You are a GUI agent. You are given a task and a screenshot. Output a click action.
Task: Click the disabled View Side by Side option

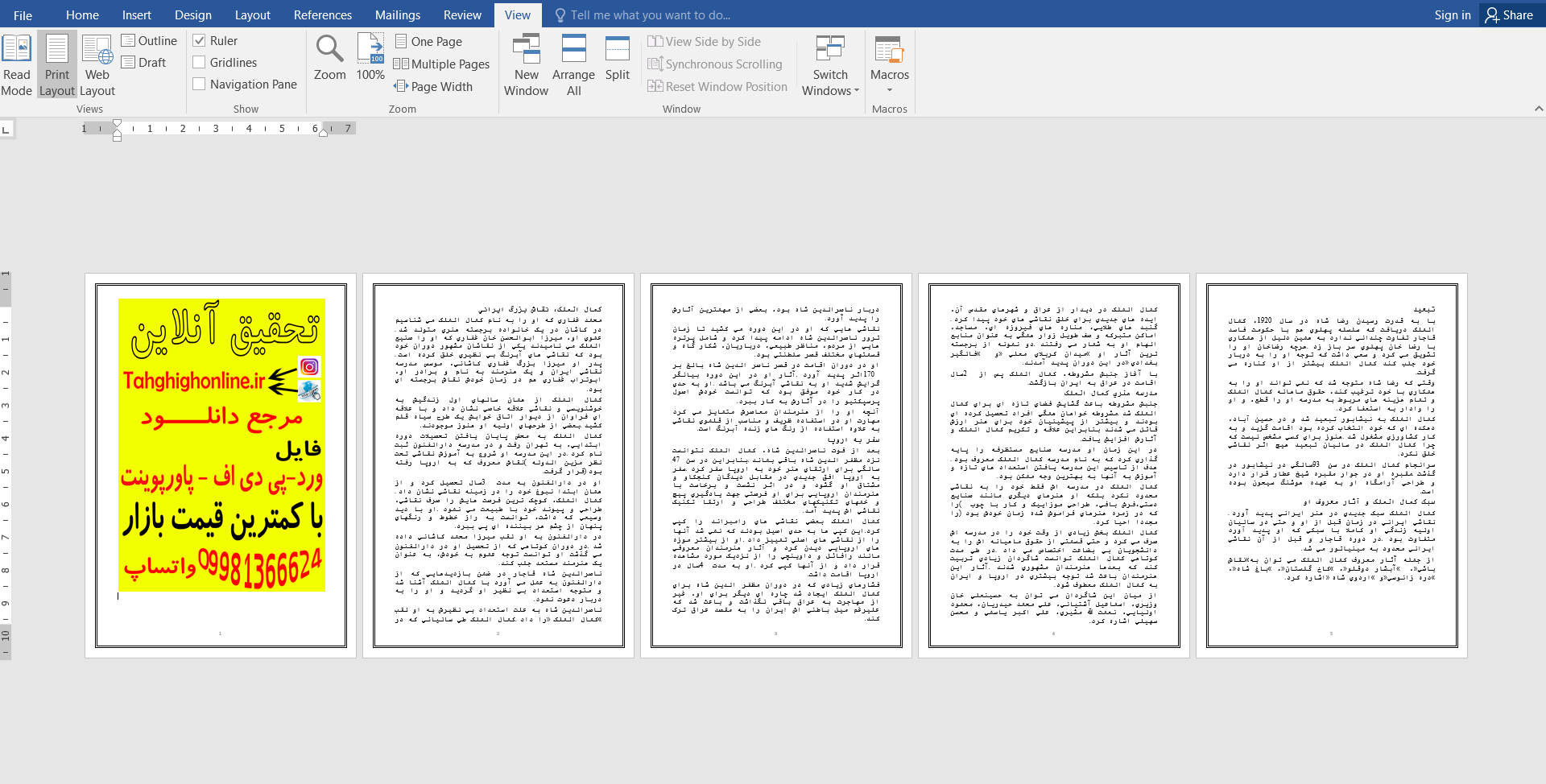click(705, 41)
